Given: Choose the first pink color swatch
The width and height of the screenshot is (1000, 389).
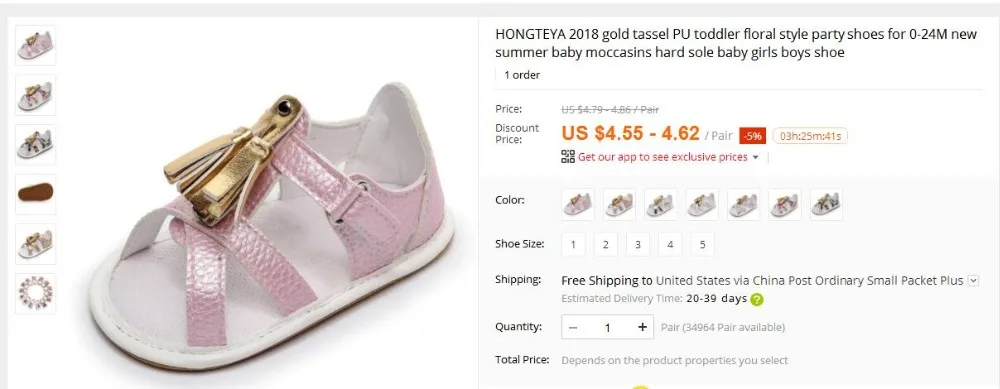Looking at the screenshot, I should pyautogui.click(x=578, y=205).
